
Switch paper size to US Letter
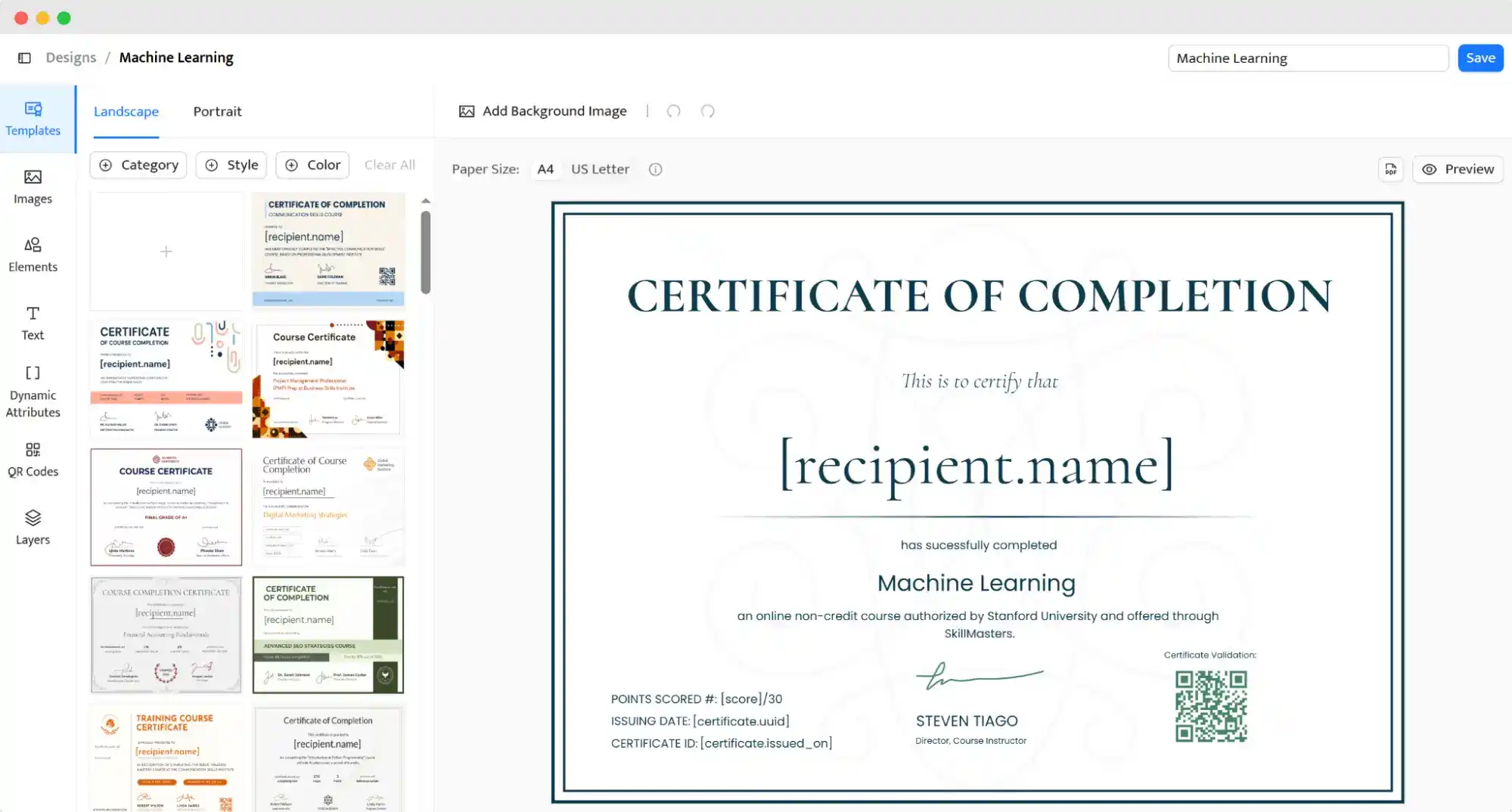coord(599,169)
